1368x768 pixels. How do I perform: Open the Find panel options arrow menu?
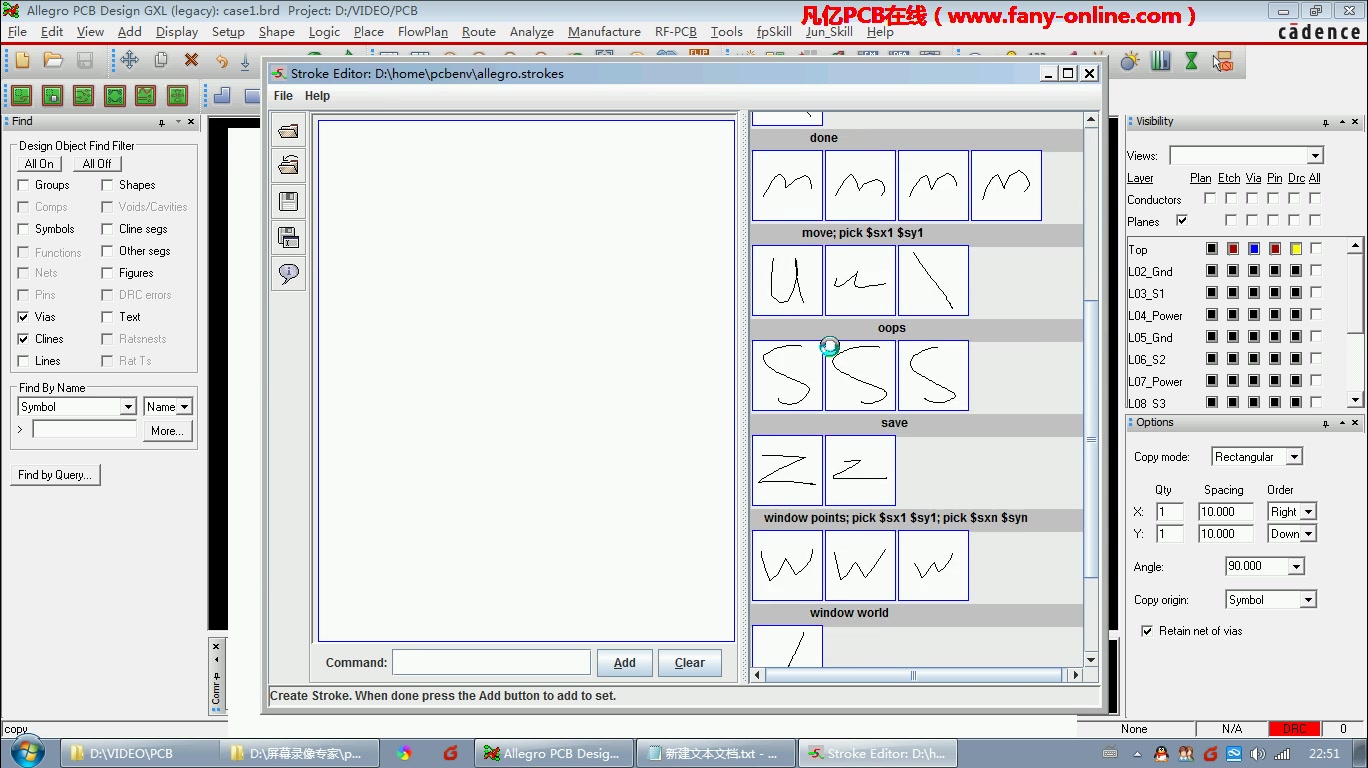[178, 122]
